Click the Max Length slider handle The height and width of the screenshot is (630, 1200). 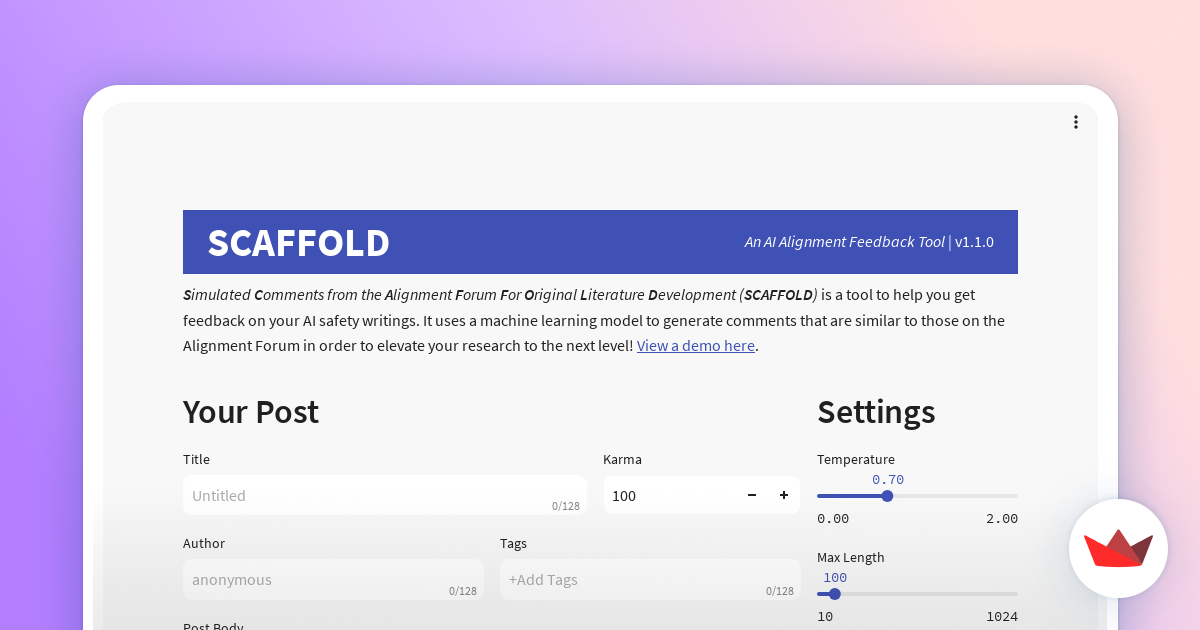click(835, 594)
